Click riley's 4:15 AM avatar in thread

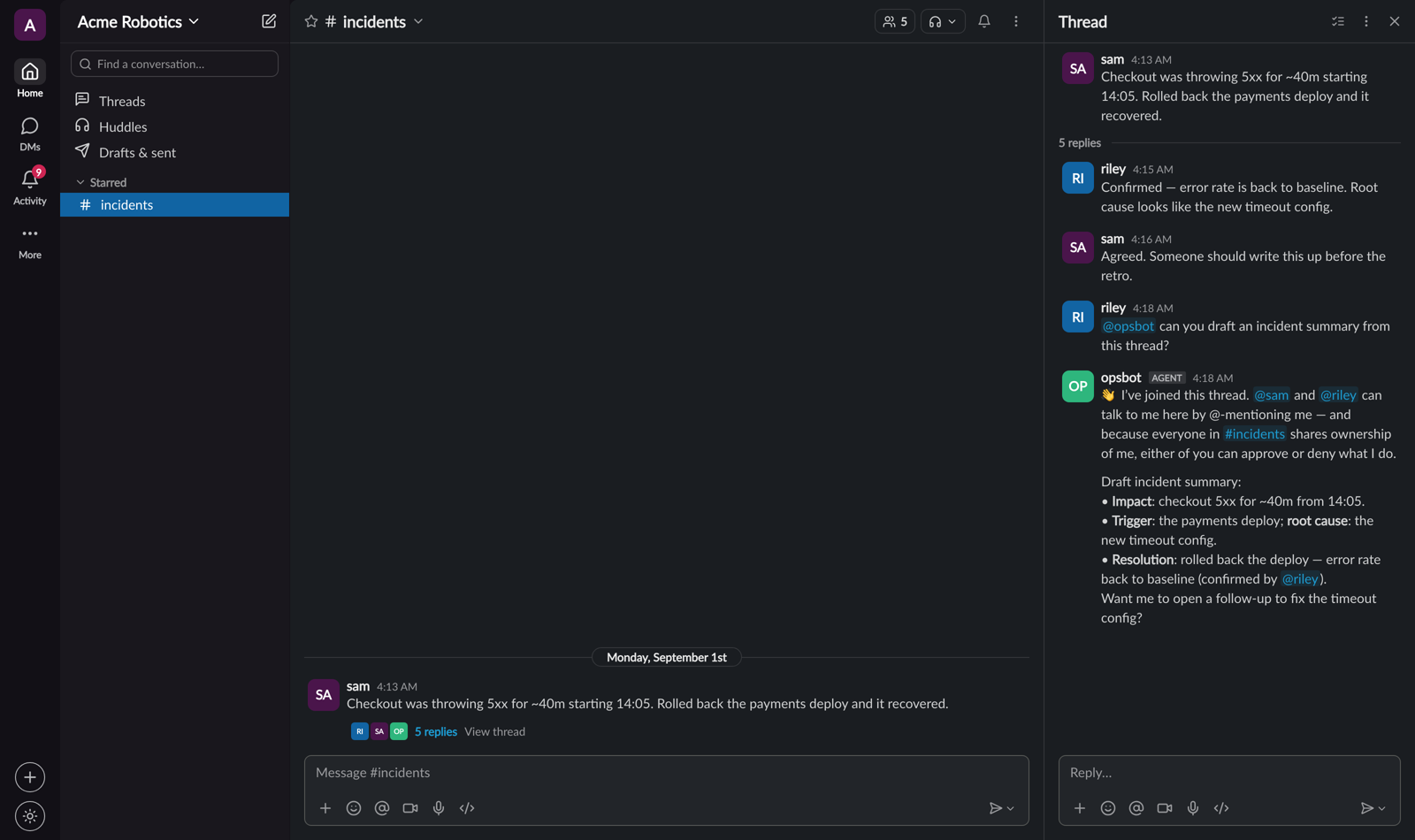(1077, 178)
